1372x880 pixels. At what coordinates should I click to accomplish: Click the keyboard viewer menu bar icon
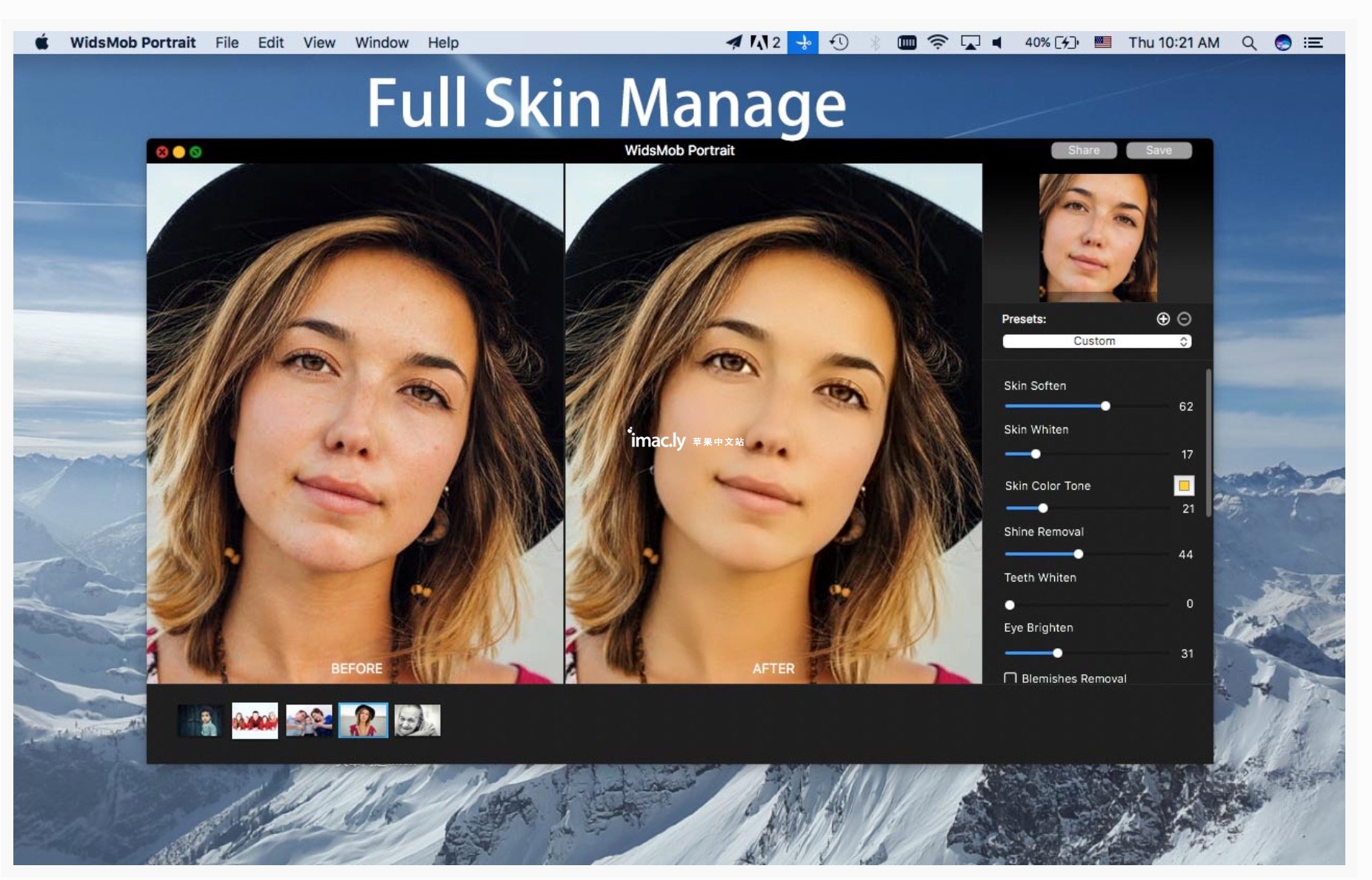[x=907, y=42]
